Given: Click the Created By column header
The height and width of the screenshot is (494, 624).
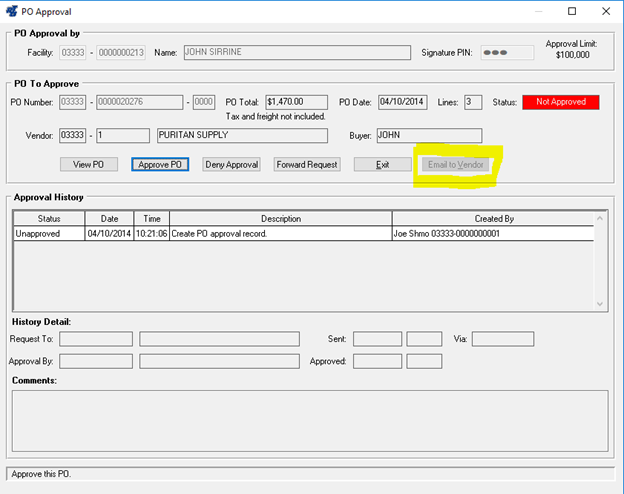Looking at the screenshot, I should coord(493,218).
